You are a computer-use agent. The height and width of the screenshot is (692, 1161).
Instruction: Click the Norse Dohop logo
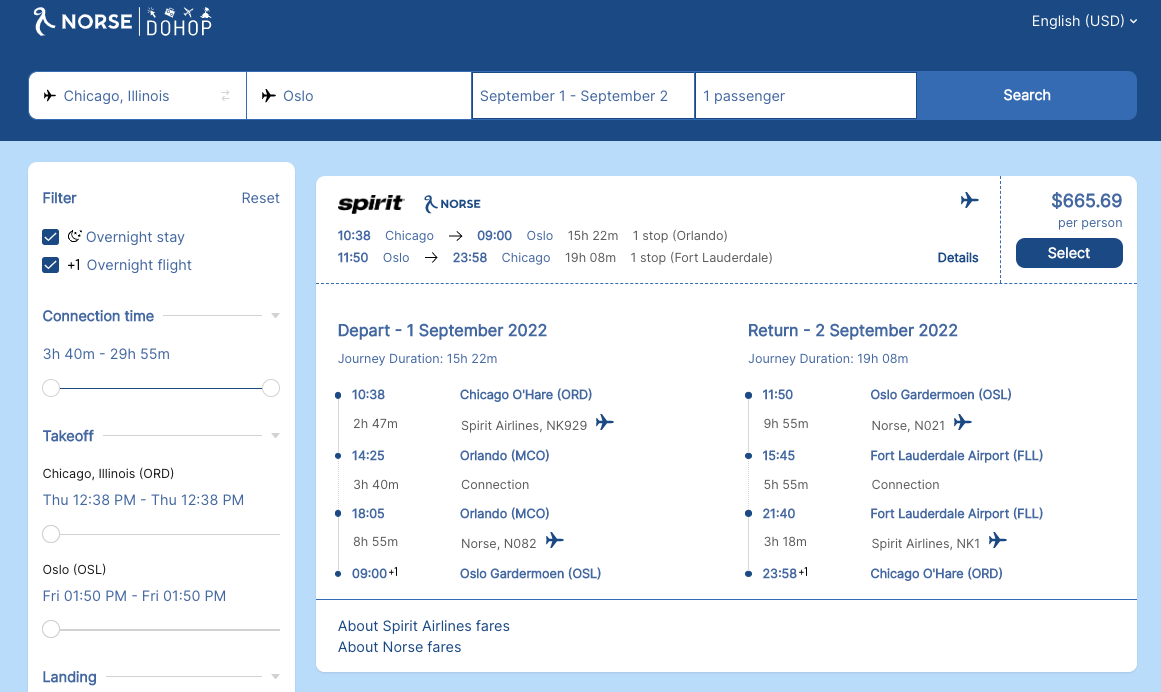122,21
